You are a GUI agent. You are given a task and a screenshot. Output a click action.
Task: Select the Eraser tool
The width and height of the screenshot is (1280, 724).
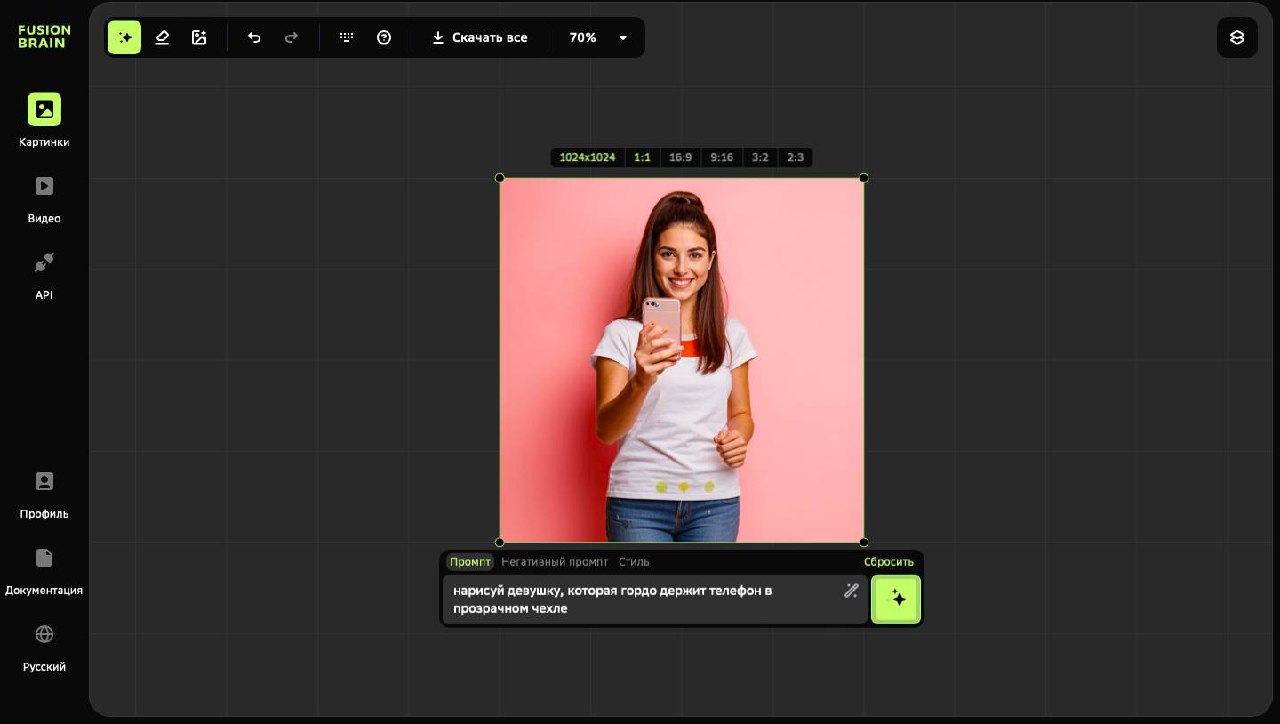pos(162,38)
